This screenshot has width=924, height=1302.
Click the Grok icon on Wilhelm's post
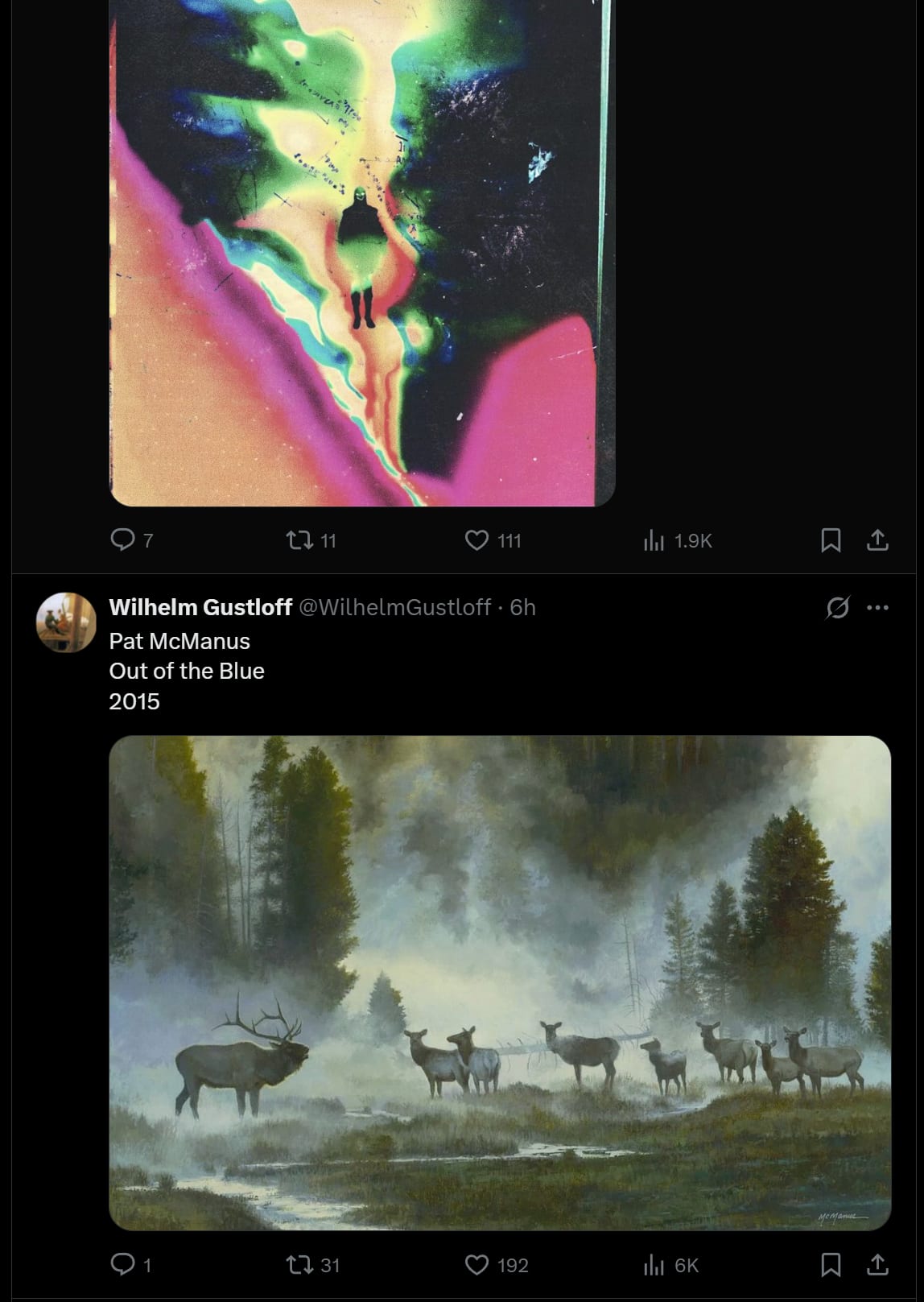click(837, 608)
